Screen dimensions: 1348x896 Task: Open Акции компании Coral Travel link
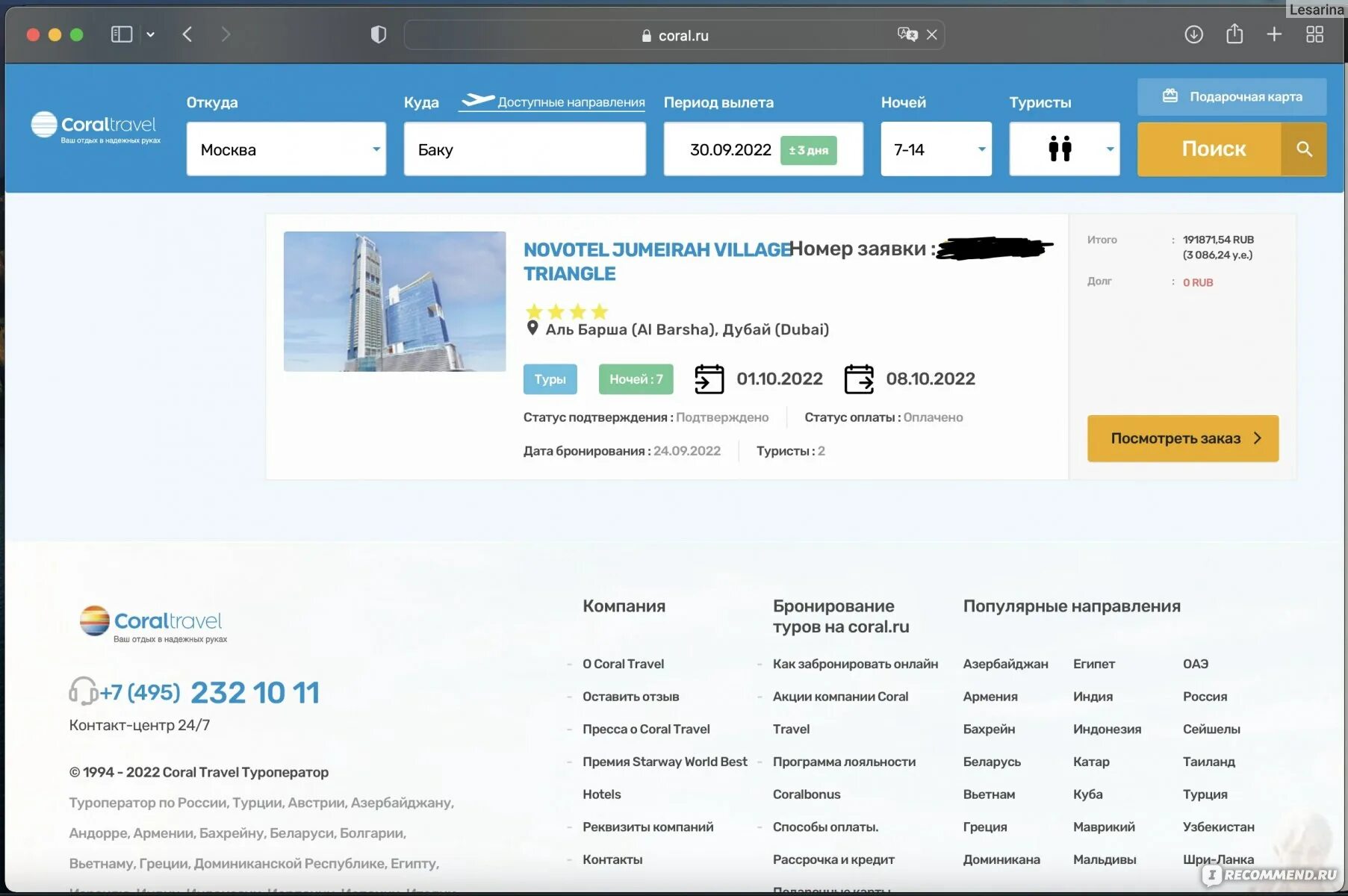click(x=840, y=712)
